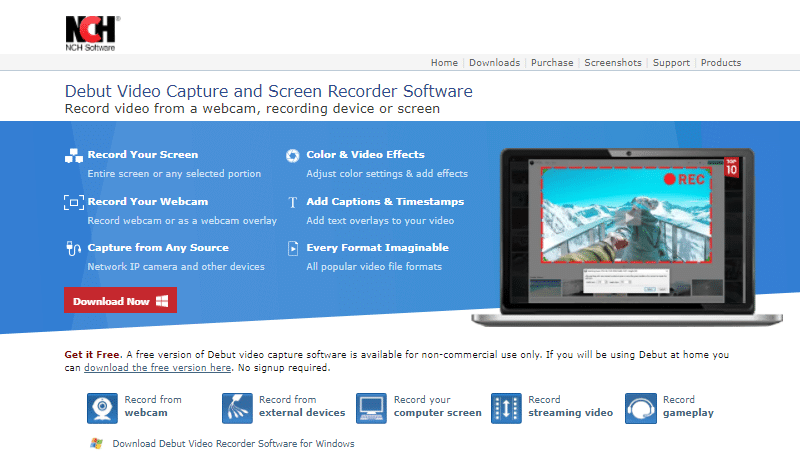Click the NCH Software logo
The width and height of the screenshot is (800, 456).
92,34
